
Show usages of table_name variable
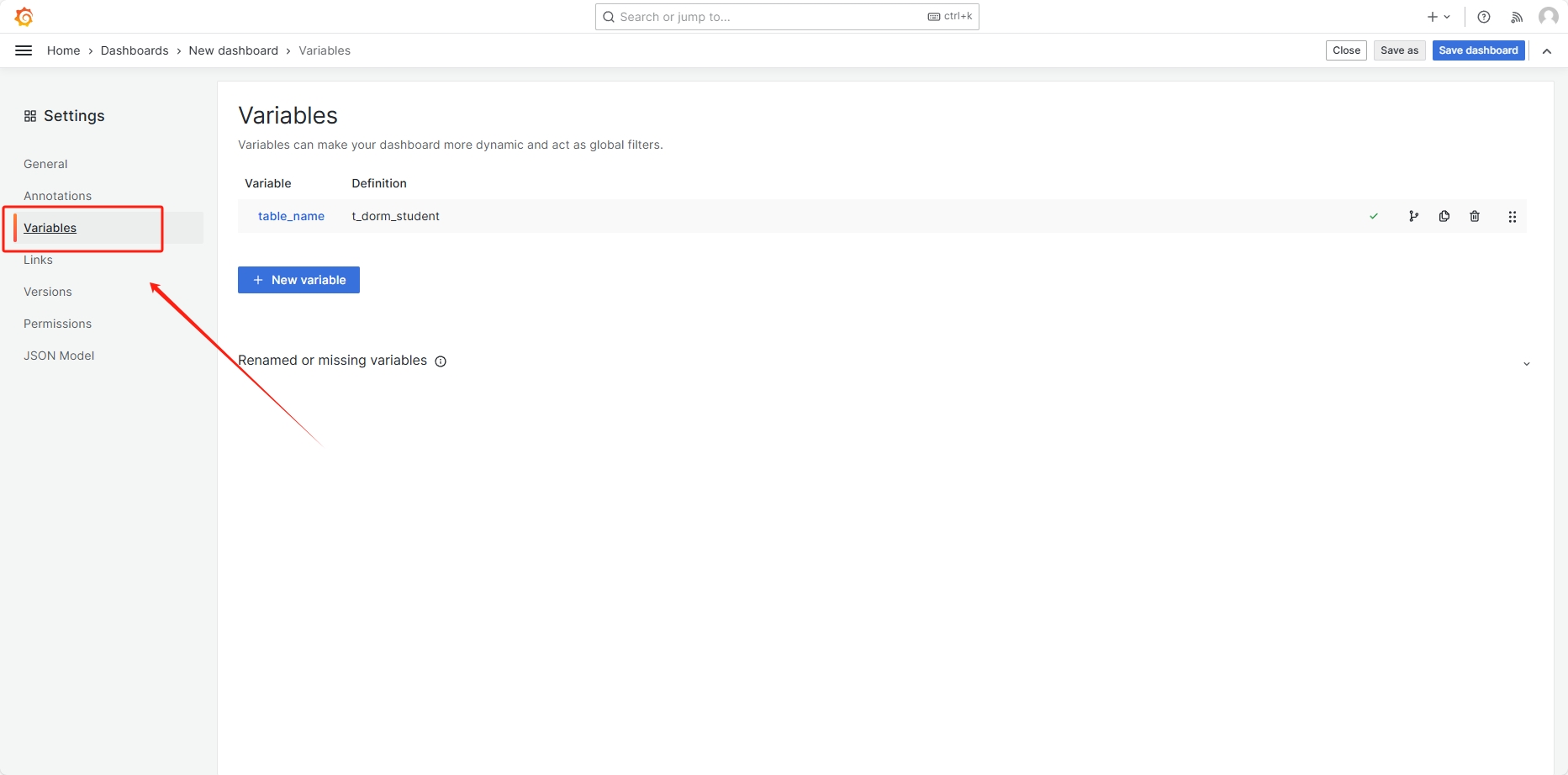coord(1413,216)
